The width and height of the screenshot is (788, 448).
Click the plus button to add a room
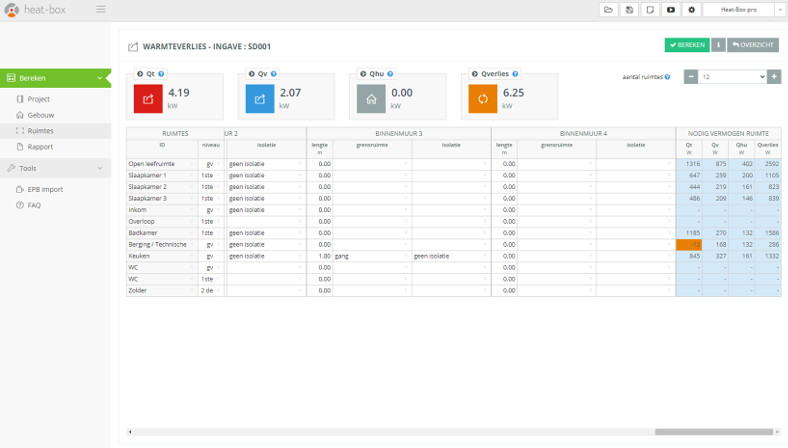[774, 77]
